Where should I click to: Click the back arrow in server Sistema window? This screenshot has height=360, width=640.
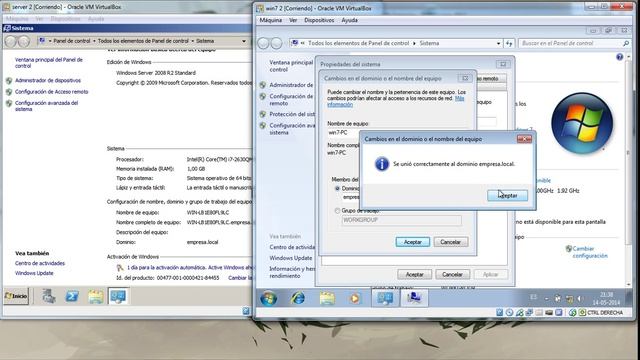coord(11,41)
